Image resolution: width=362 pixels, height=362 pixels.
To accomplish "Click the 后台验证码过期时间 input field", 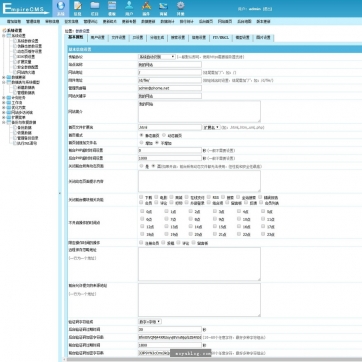I will click(170, 329).
